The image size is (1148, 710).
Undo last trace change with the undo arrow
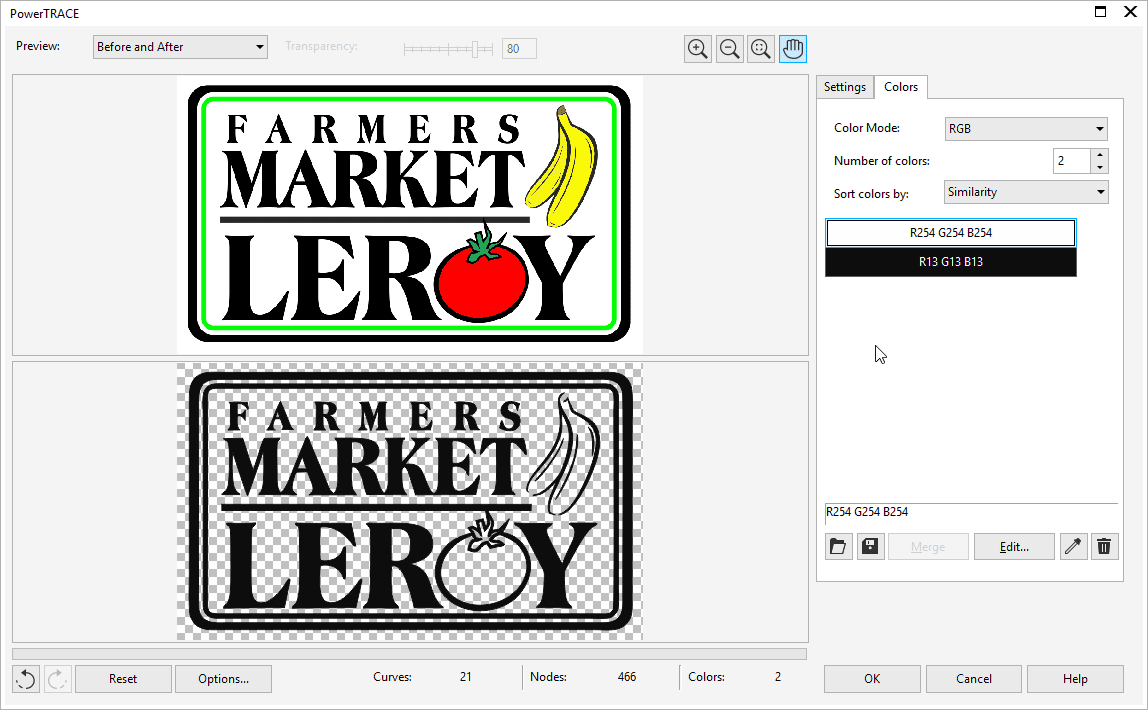(x=25, y=678)
